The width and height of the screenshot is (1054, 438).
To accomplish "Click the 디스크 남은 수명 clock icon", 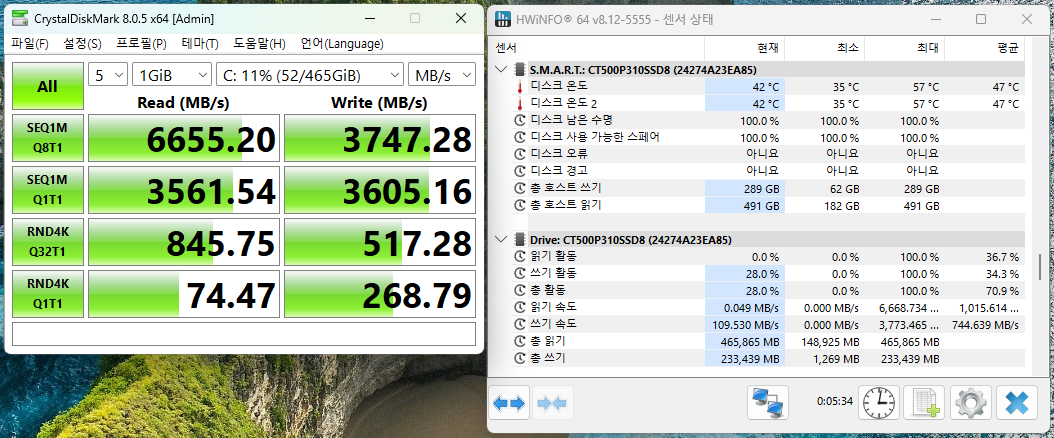I will coord(520,121).
